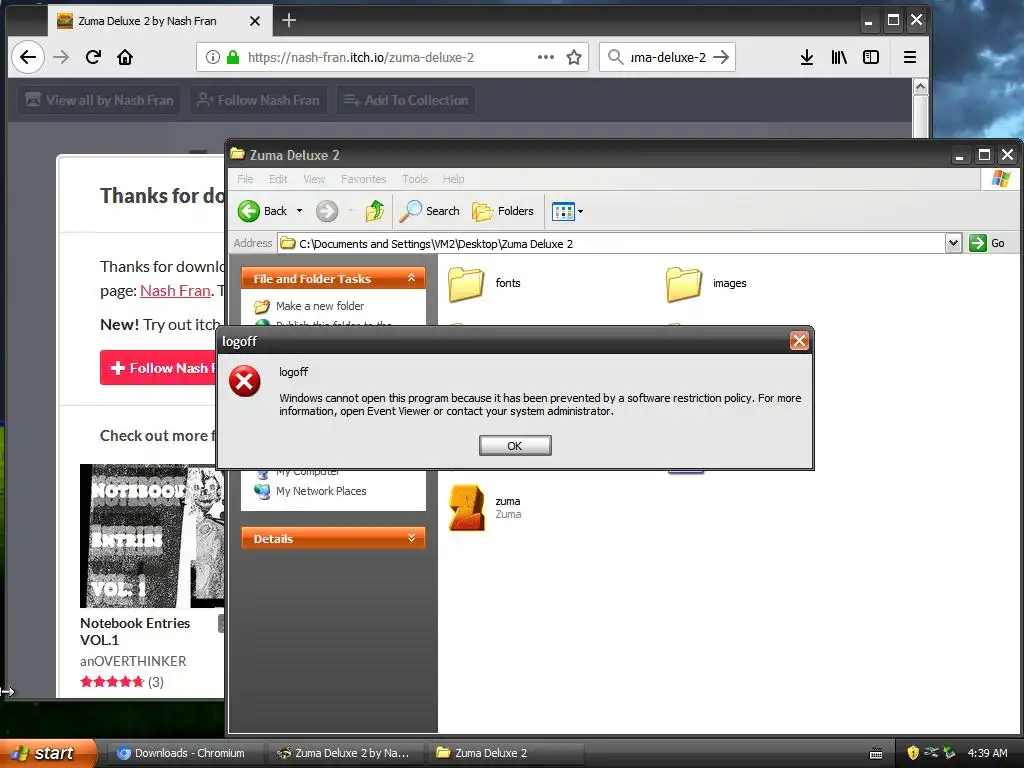Switch to Zuma Deluxe 2 browser taskbar item
1024x768 pixels.
(x=344, y=753)
